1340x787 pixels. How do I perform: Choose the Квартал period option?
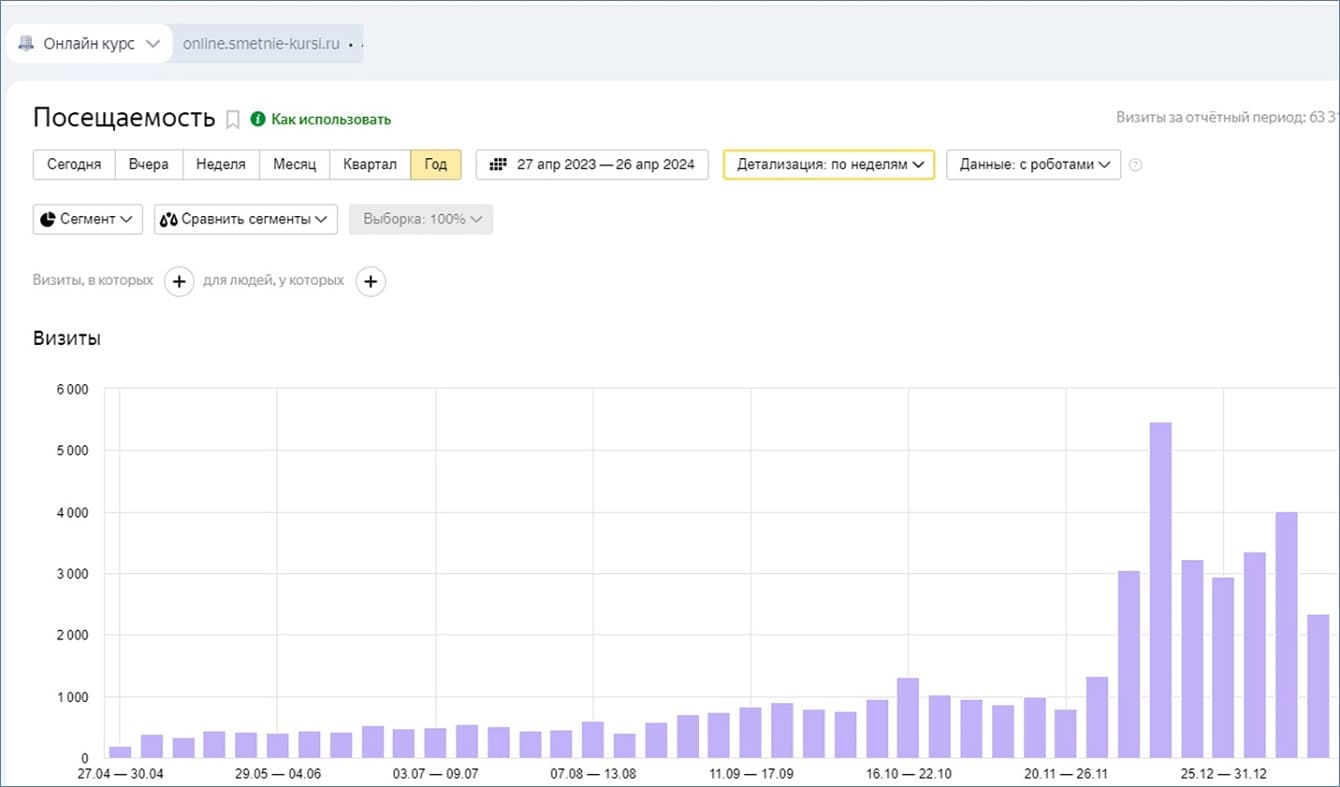(x=370, y=164)
